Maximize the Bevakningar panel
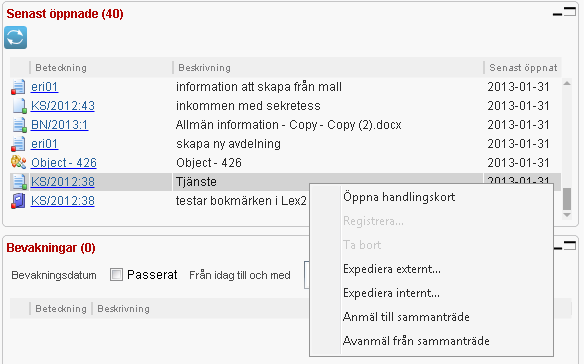Image resolution: width=584 pixels, height=364 pixels. click(570, 246)
